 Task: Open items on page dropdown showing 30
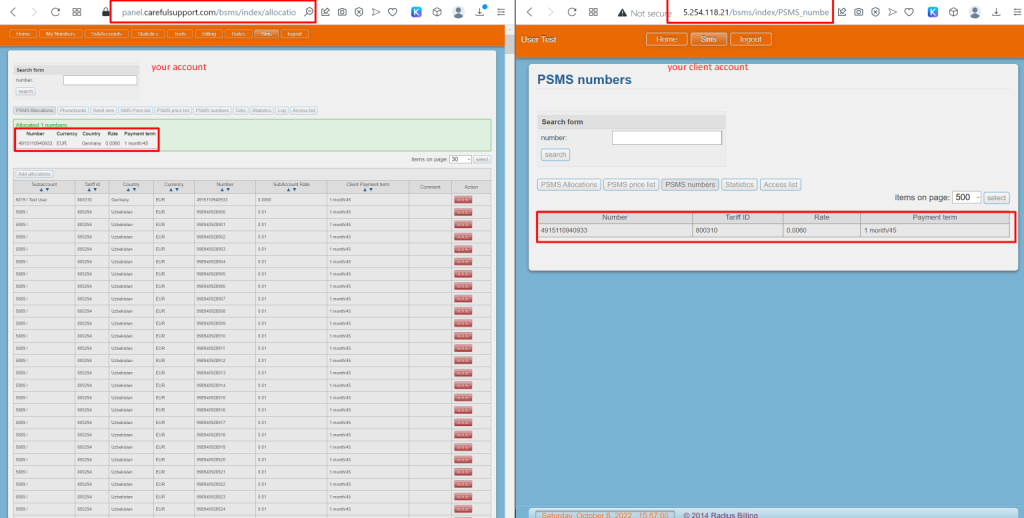pos(460,159)
